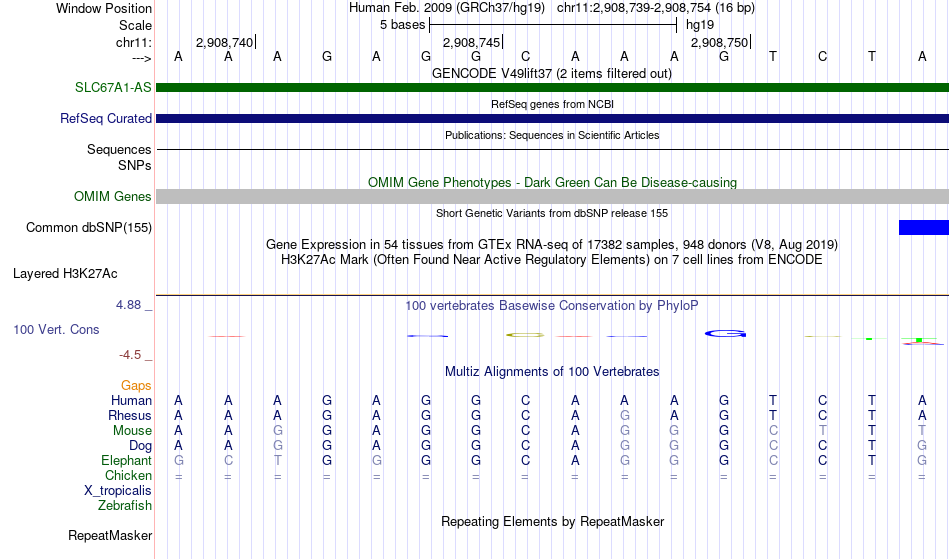
Task: Click the Zebrafish species row label
Action: [125, 505]
